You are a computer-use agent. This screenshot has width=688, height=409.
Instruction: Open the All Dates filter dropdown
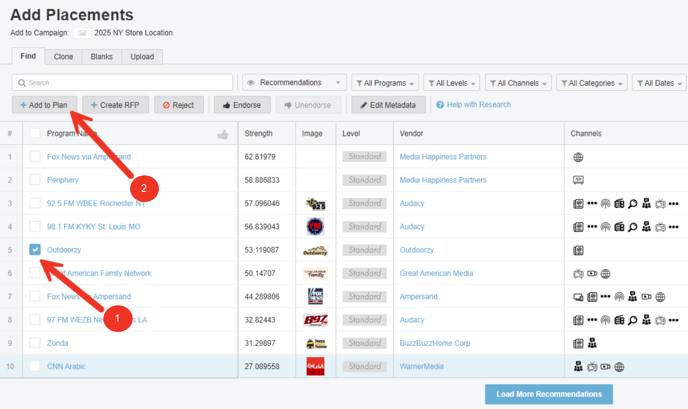pos(659,83)
